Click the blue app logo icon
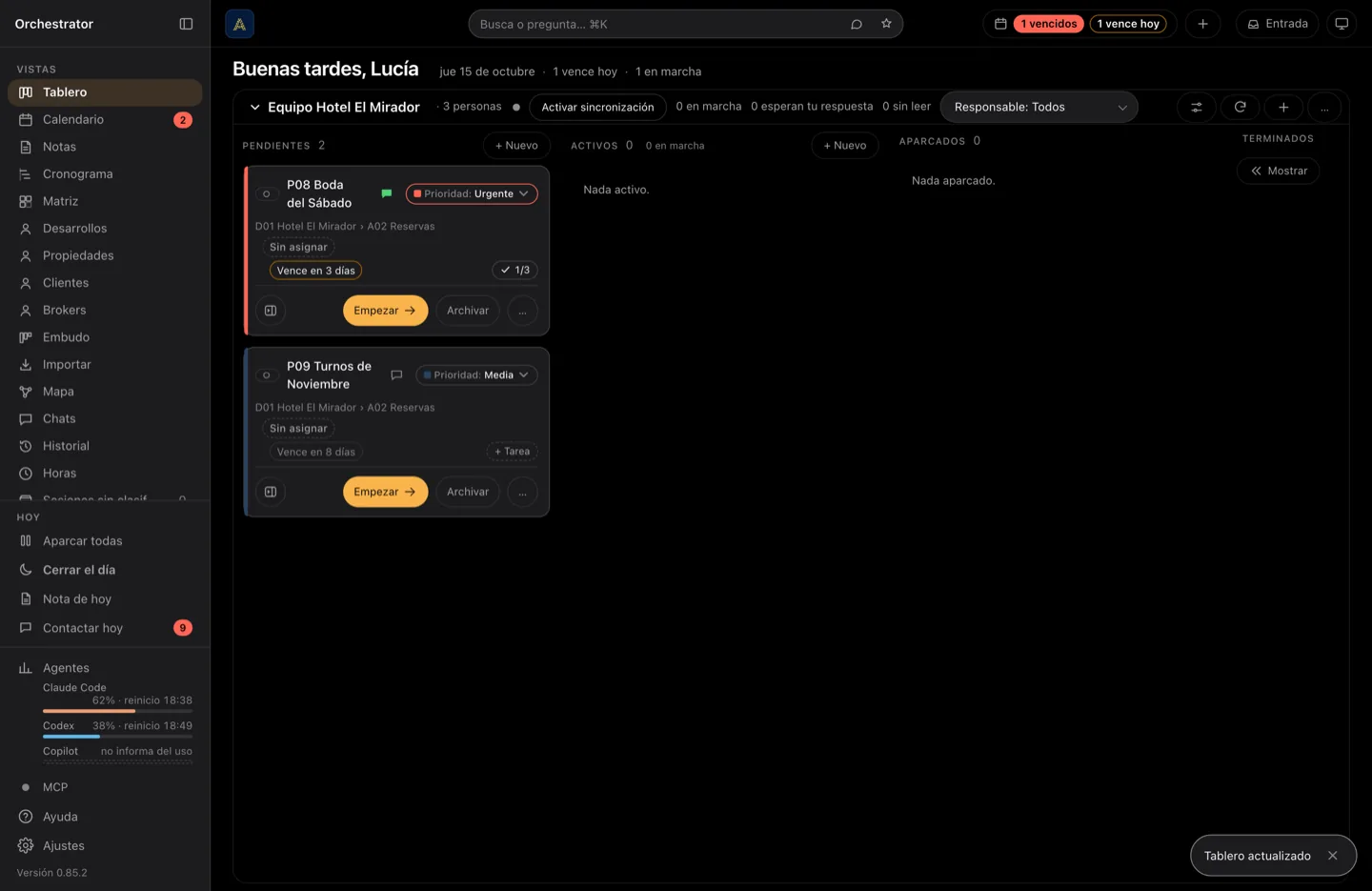 [x=239, y=24]
